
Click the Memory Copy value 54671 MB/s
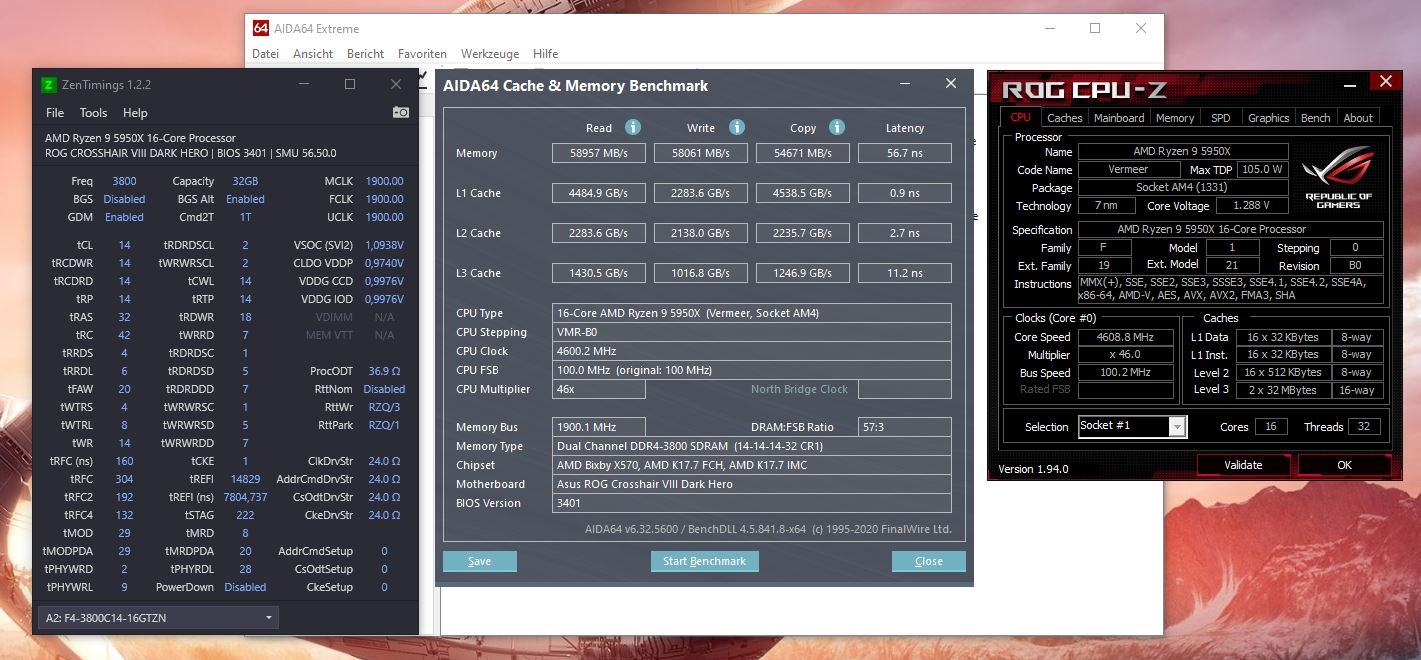(802, 153)
